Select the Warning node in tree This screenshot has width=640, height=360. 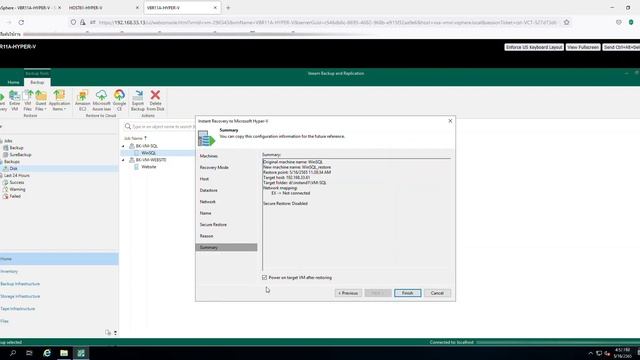click(x=17, y=189)
